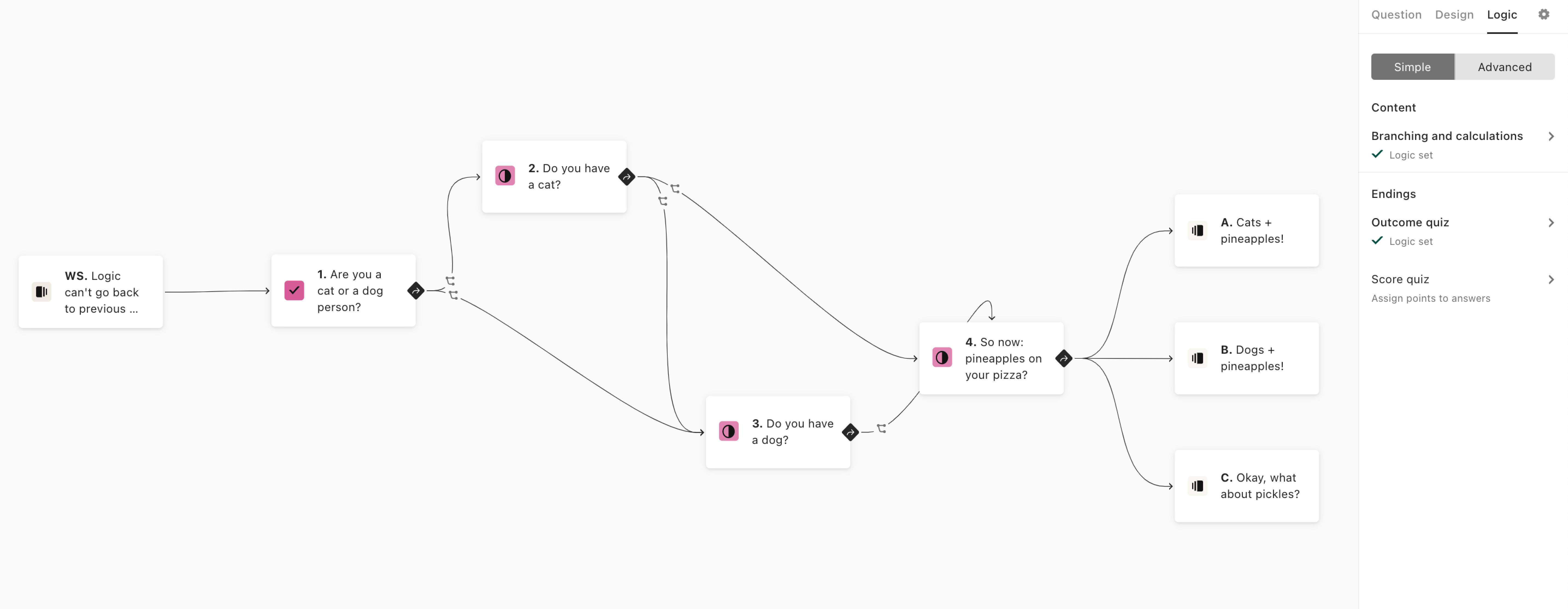Expand the Branching and calculations section

point(1549,135)
